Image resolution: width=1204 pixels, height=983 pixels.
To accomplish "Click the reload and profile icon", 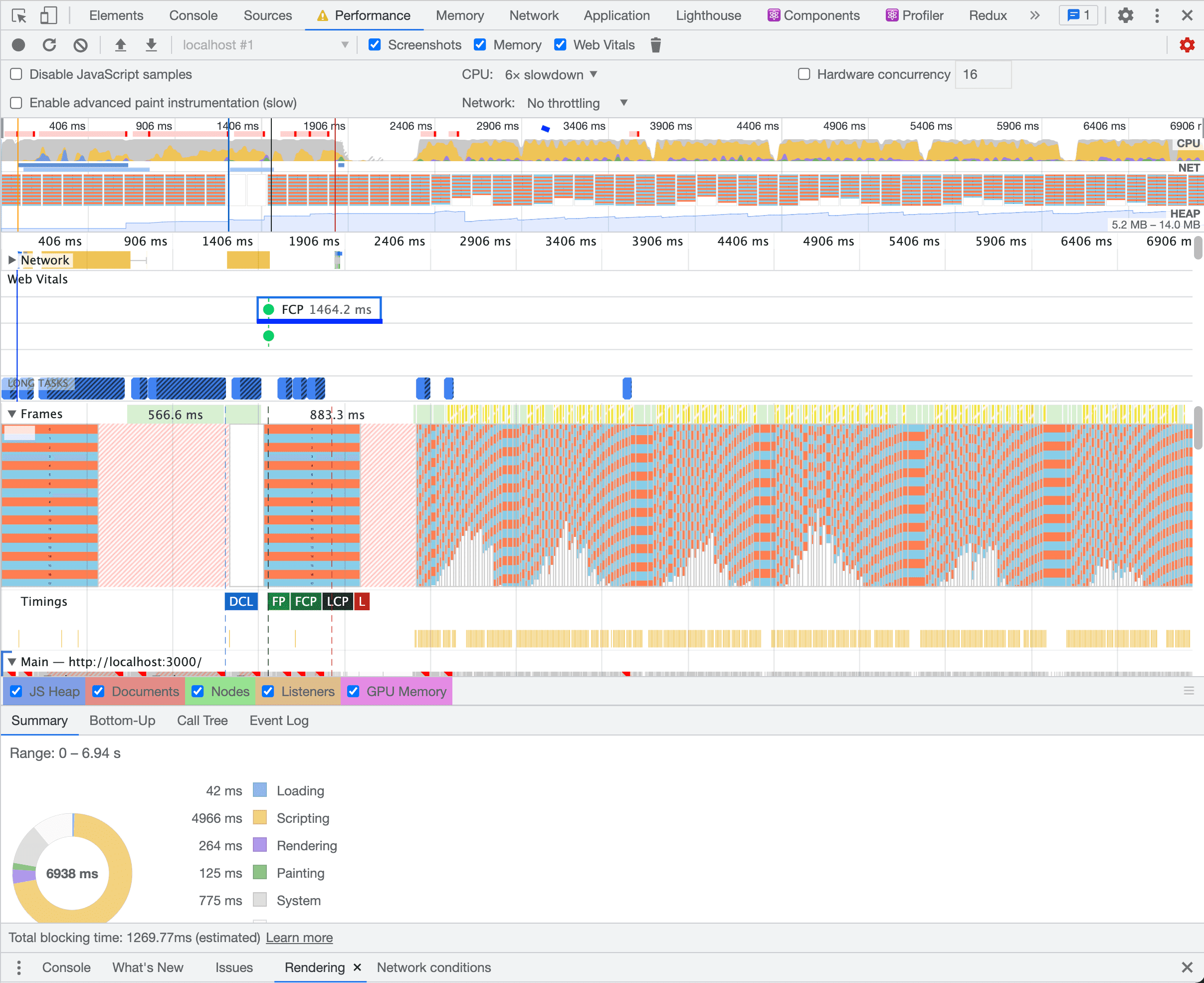I will point(50,45).
